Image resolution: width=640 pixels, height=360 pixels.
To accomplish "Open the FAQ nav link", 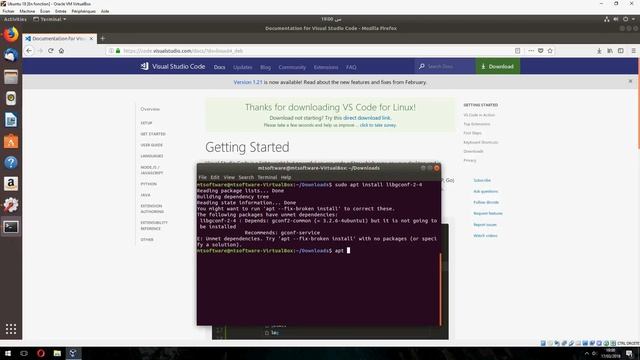I will coord(351,67).
